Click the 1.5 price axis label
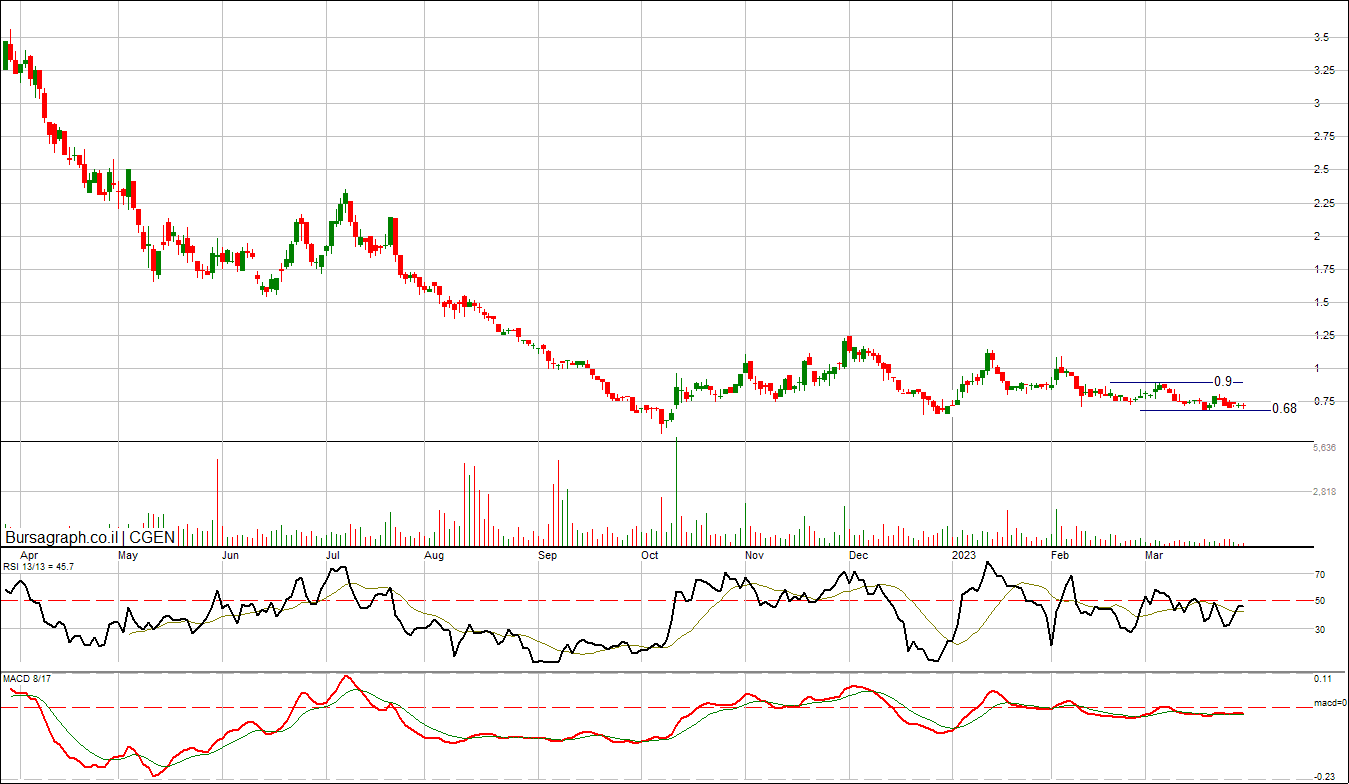The height and width of the screenshot is (784, 1349). pos(1320,302)
